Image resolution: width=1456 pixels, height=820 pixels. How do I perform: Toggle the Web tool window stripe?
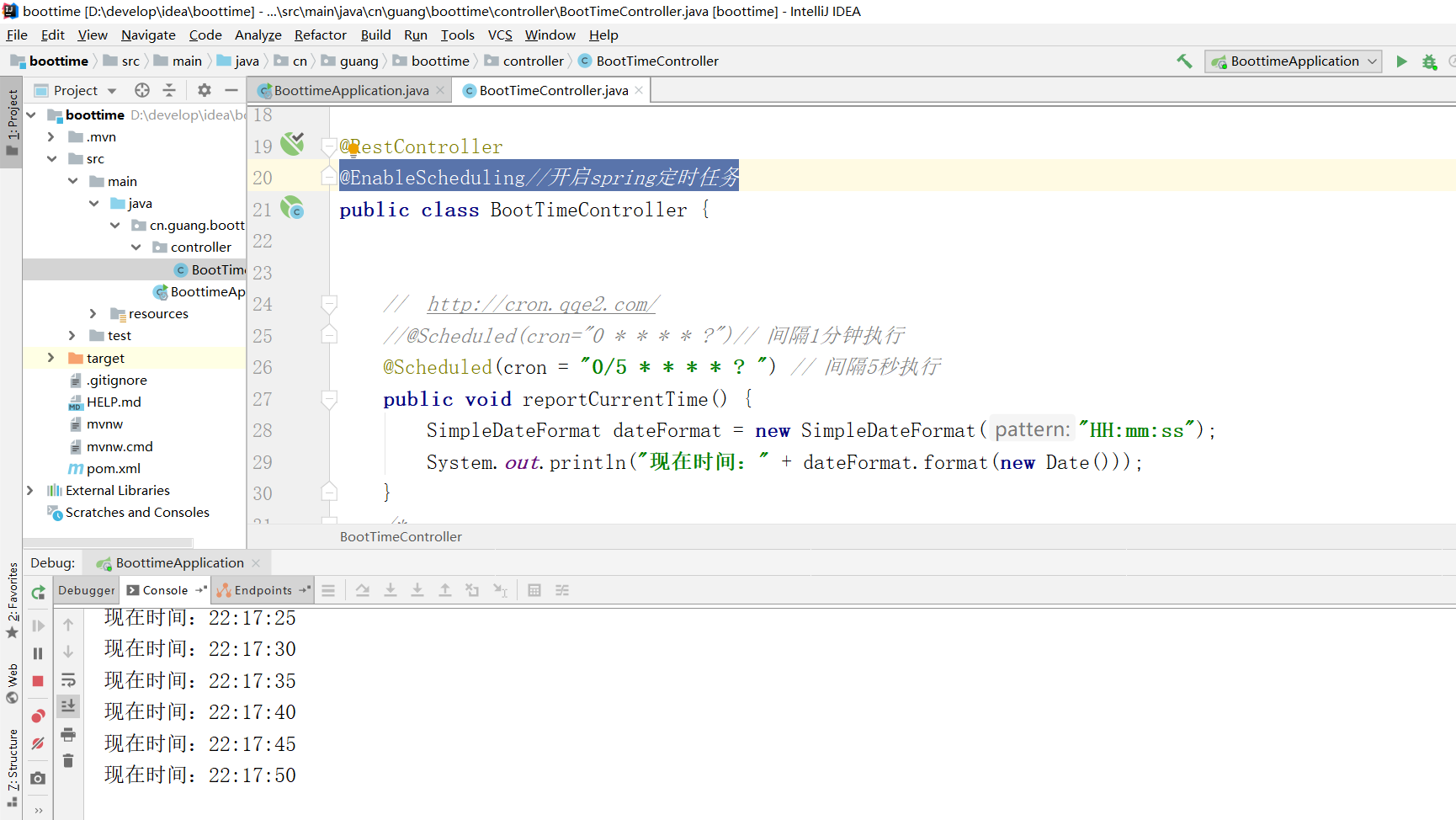pos(12,684)
